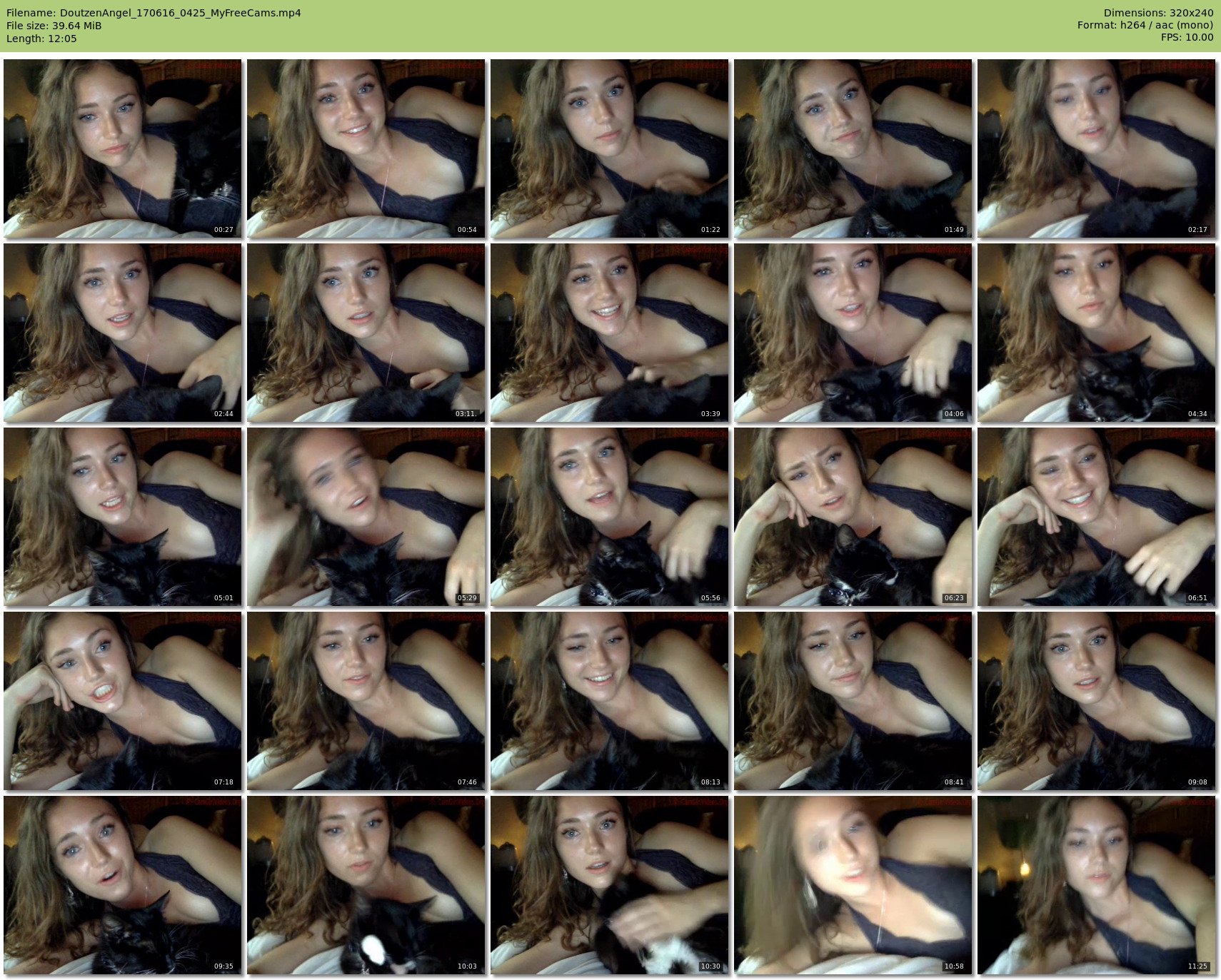
Task: Select the frame with timestamp 00:54
Action: coord(366,148)
